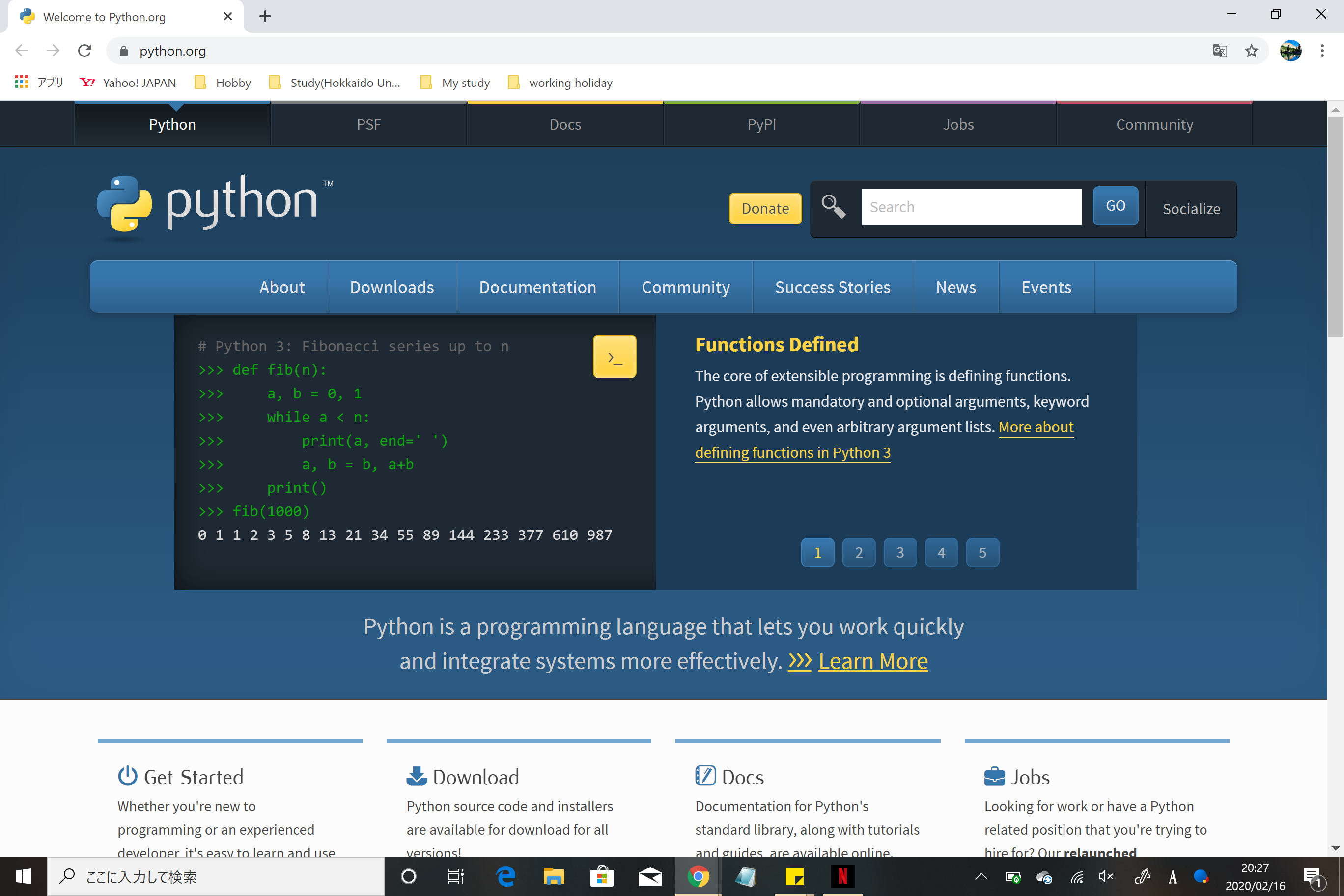
Task: Click the magnifying glass search icon
Action: coord(833,206)
